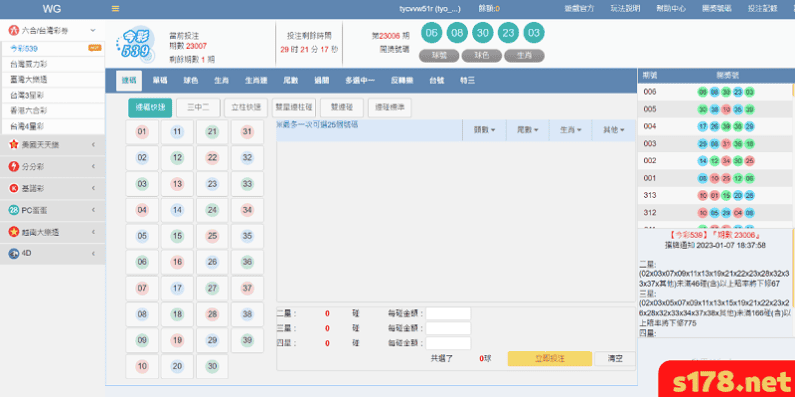Click the HOT badge next to 今彩539

[95, 48]
